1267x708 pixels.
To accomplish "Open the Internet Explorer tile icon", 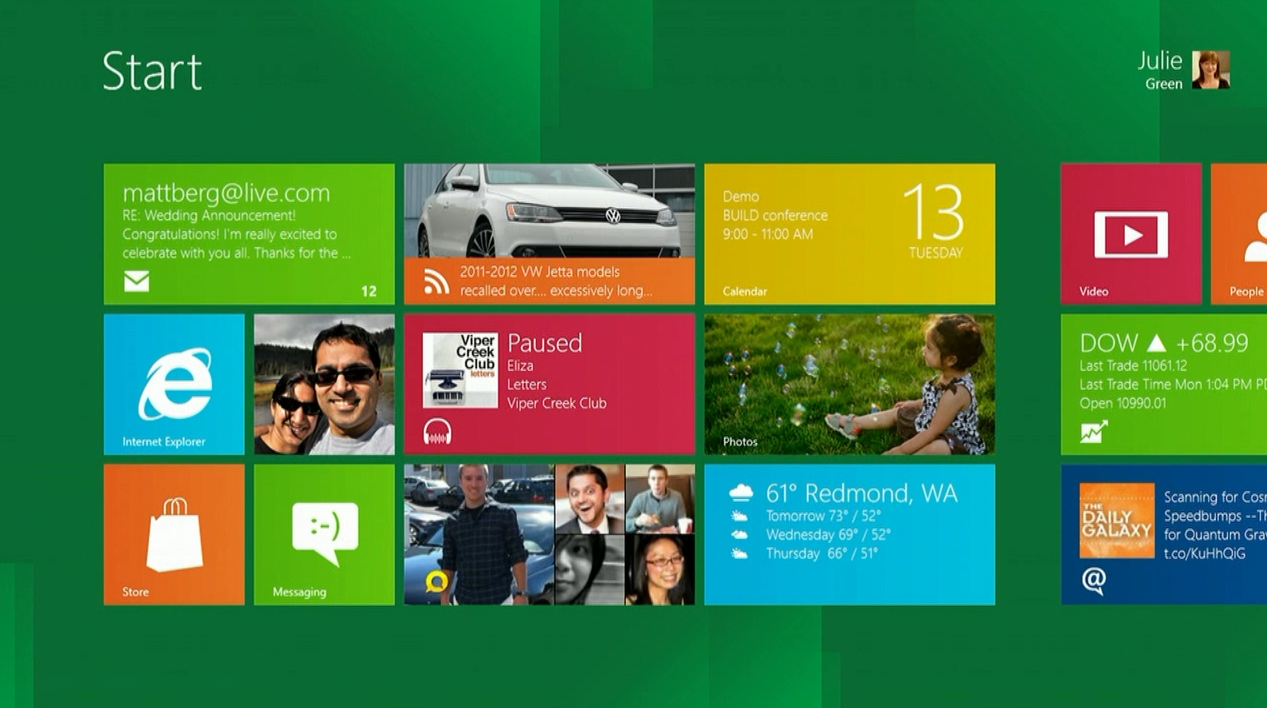I will (175, 384).
